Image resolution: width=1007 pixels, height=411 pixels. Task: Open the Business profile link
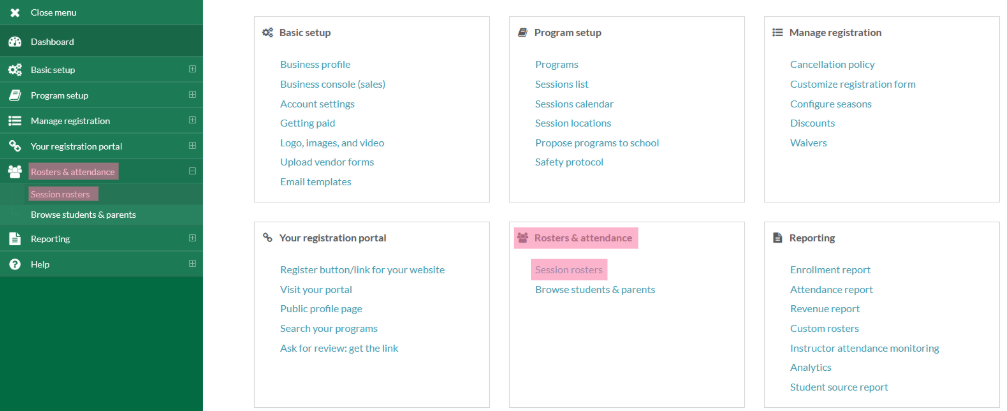click(315, 65)
